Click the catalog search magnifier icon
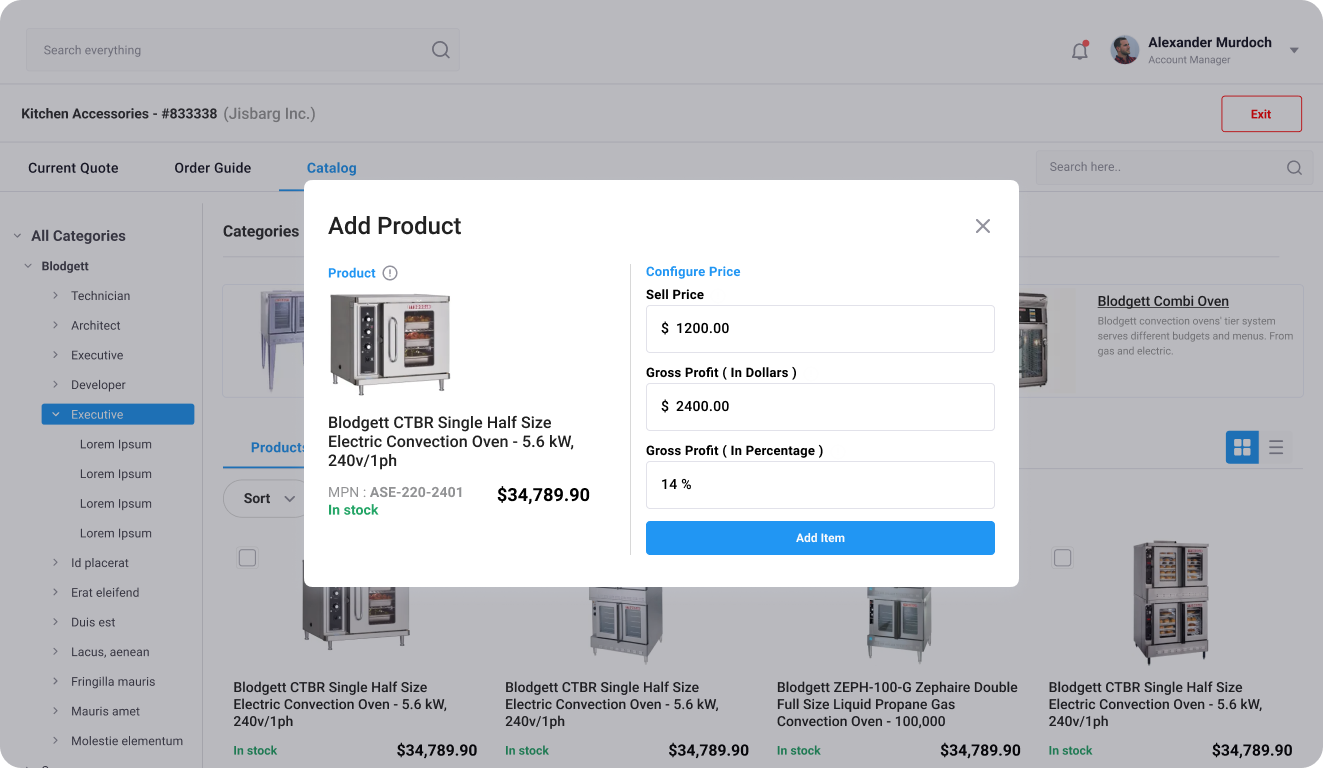 coord(1294,168)
